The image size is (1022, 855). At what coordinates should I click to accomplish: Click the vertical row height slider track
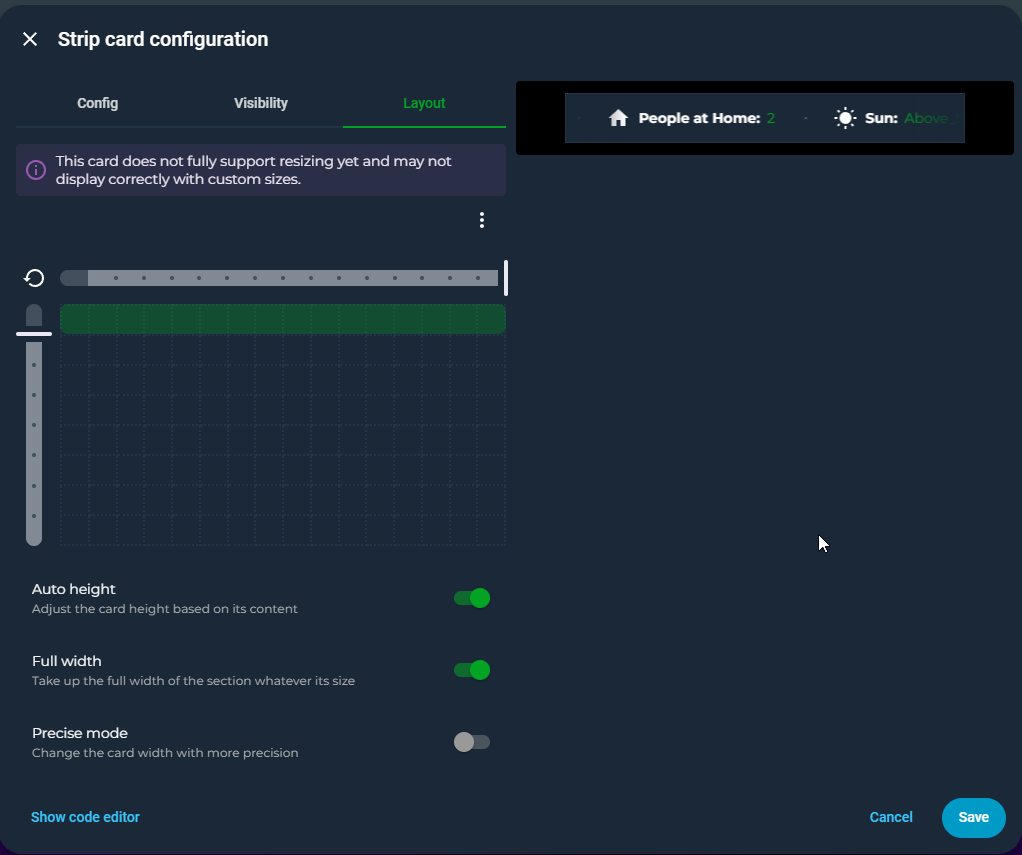click(x=34, y=440)
